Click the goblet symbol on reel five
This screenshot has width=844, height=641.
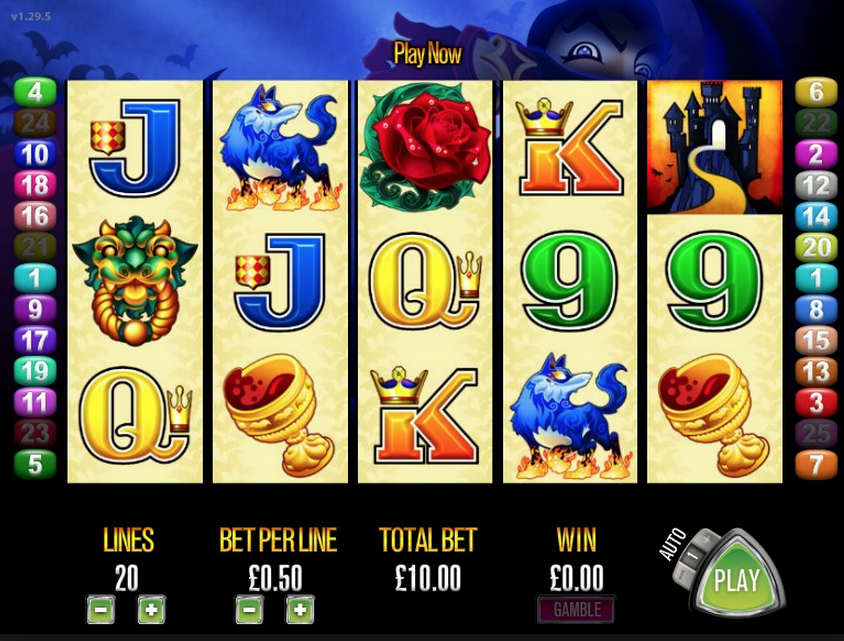click(x=714, y=414)
